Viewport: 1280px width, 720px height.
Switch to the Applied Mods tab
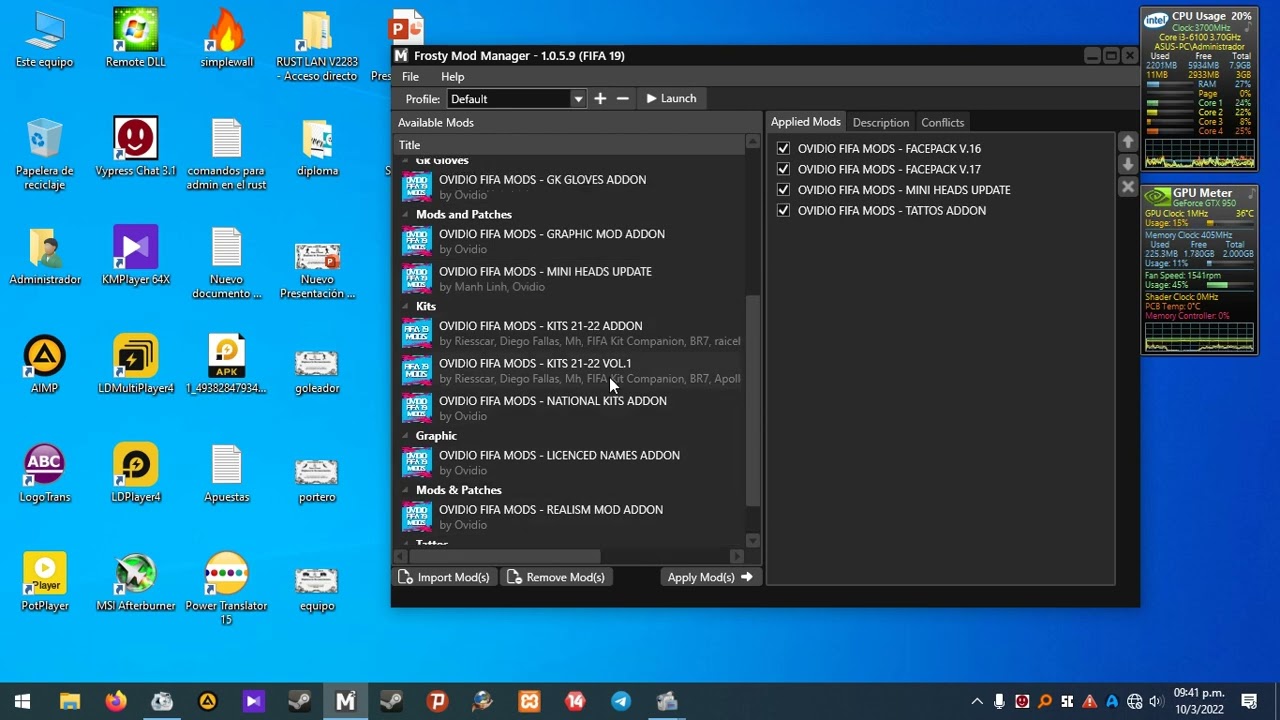(805, 122)
